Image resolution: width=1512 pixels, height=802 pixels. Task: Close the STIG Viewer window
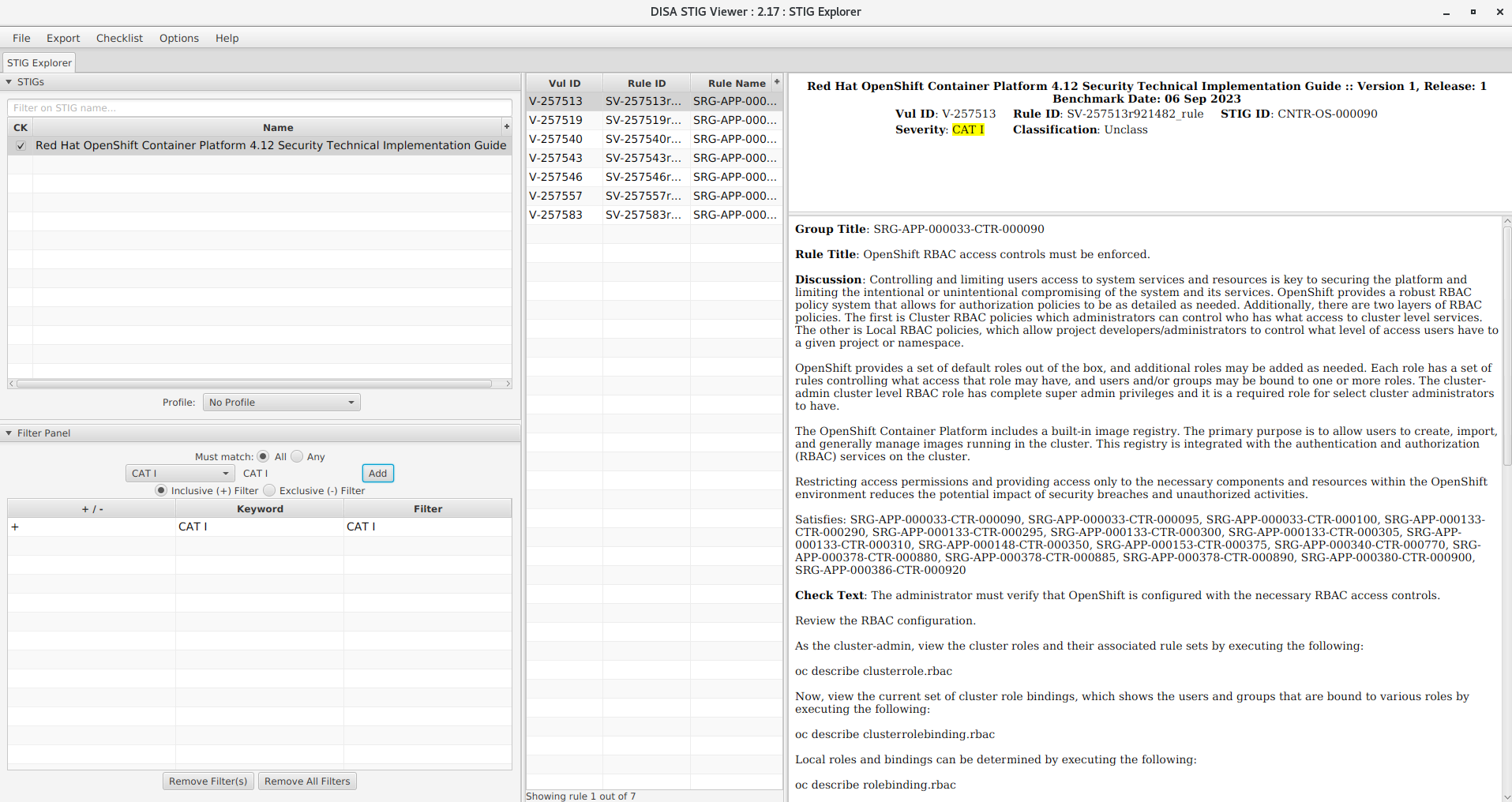[1499, 12]
